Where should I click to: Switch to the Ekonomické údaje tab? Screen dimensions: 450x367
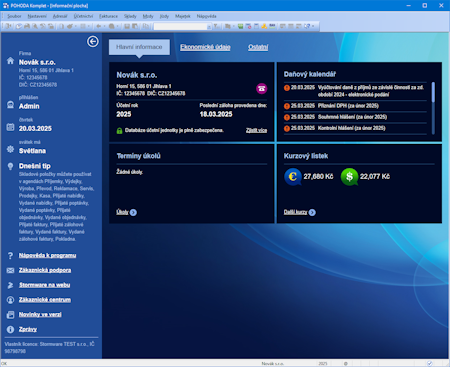(x=205, y=47)
